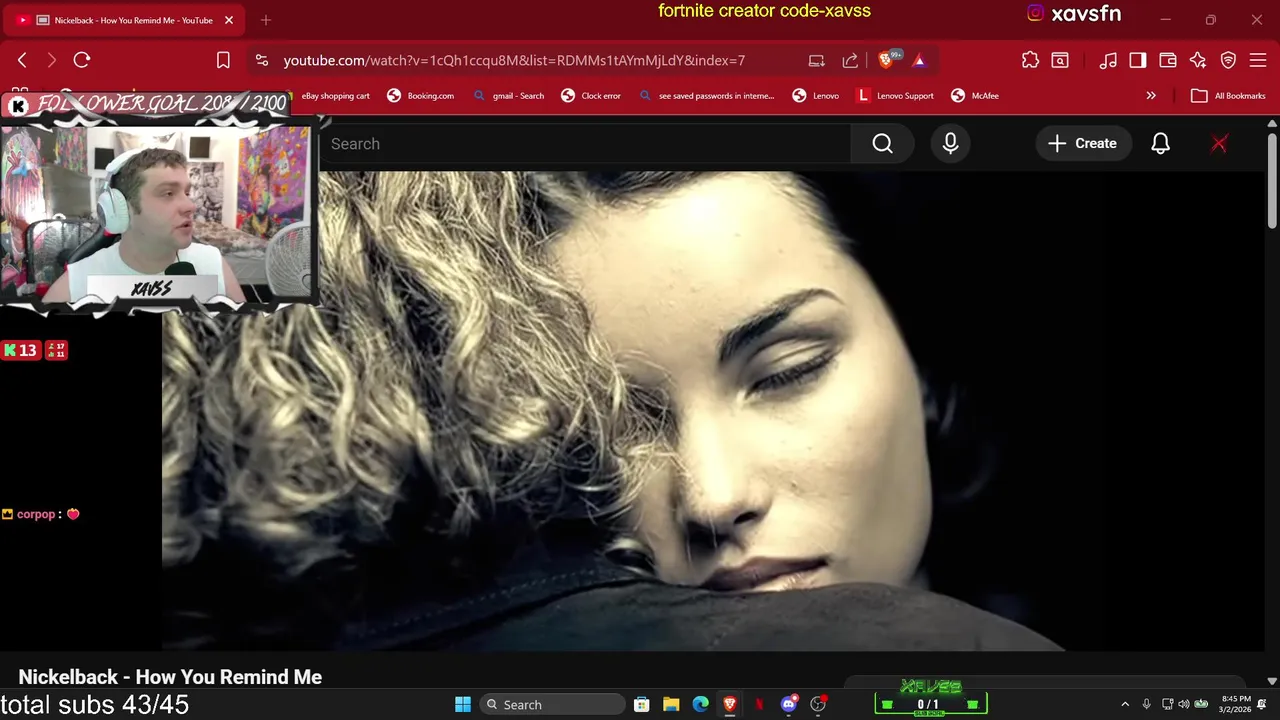Expand hidden bookmarks with the double chevron

1151,96
